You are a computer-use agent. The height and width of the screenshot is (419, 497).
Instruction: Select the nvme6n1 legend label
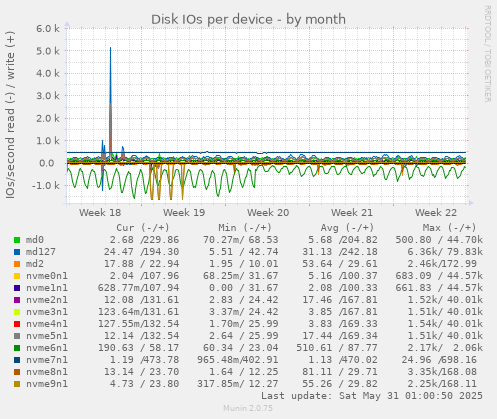[47, 348]
